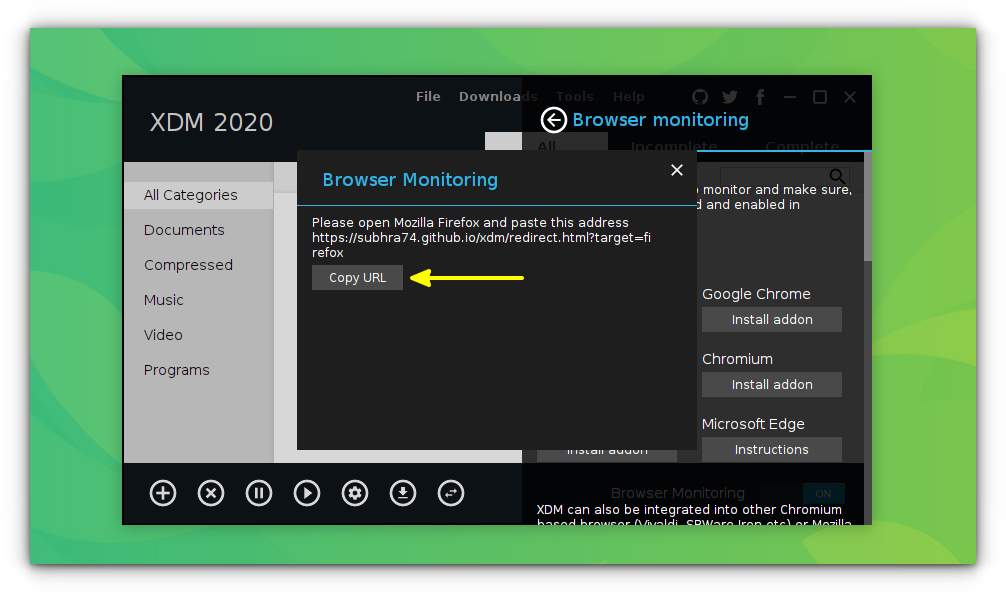Image resolution: width=1006 pixels, height=596 pixels.
Task: Open the Help menu
Action: pos(628,97)
